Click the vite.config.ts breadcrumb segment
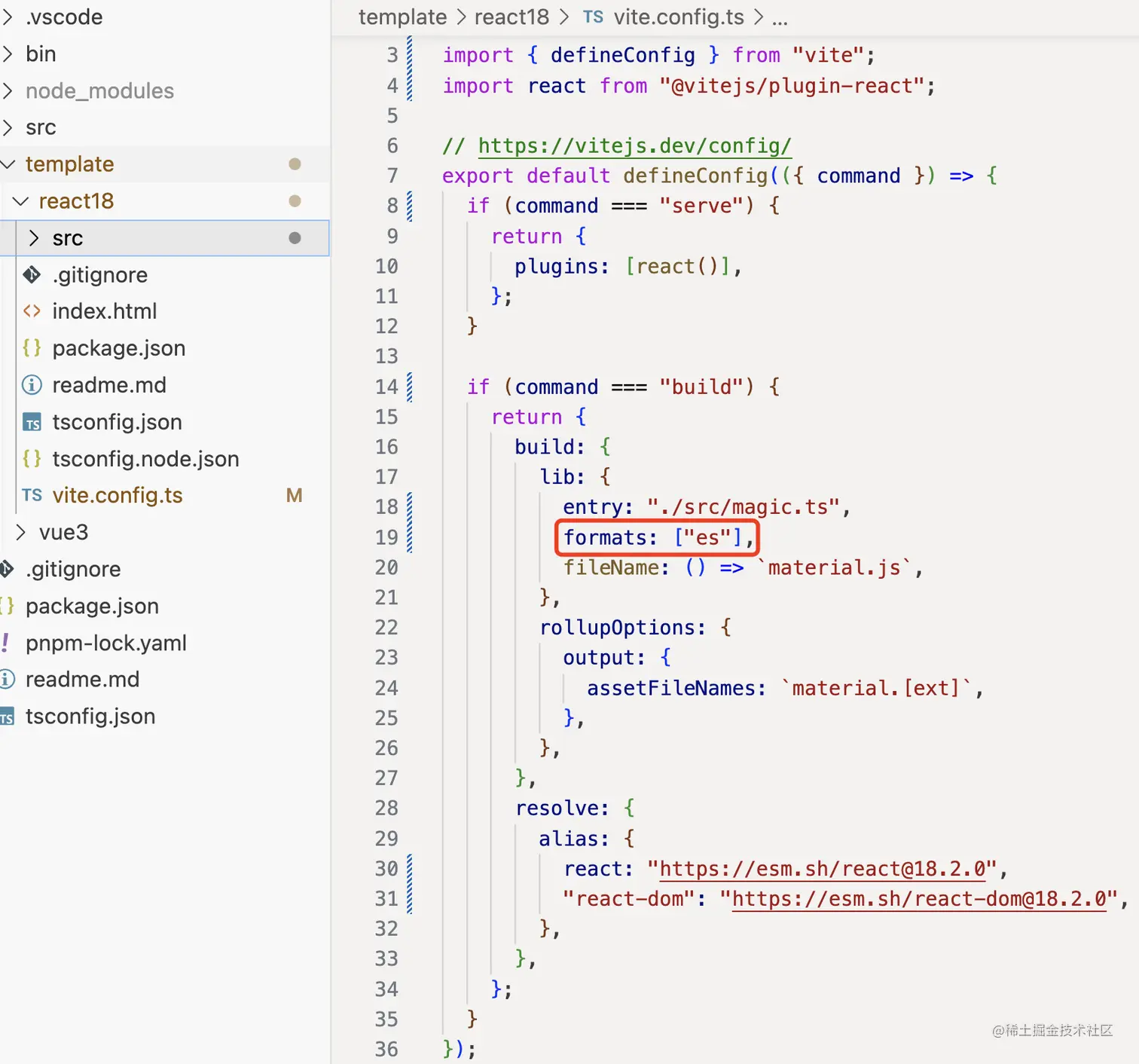 pos(679,17)
